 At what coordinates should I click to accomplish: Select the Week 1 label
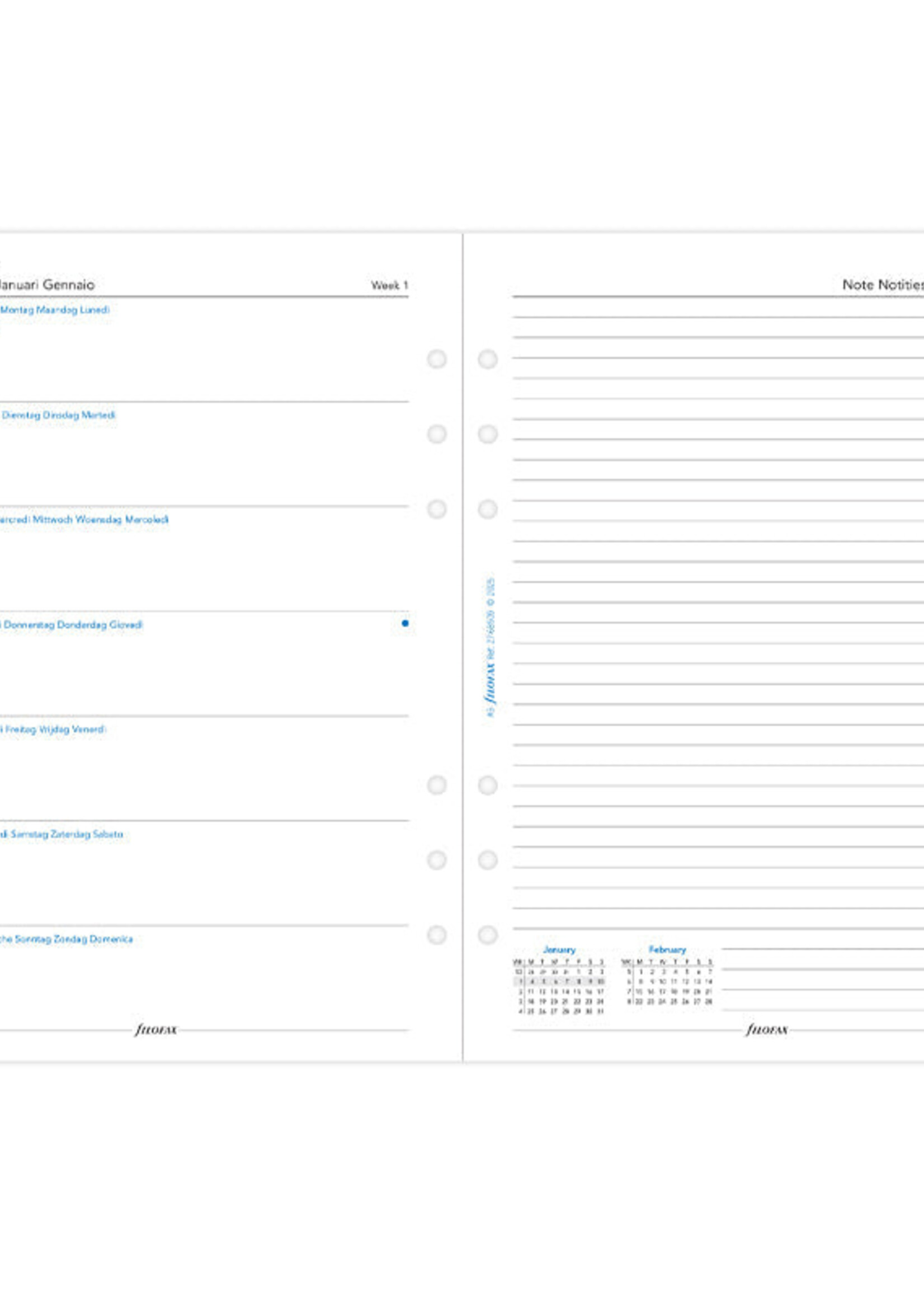(390, 285)
